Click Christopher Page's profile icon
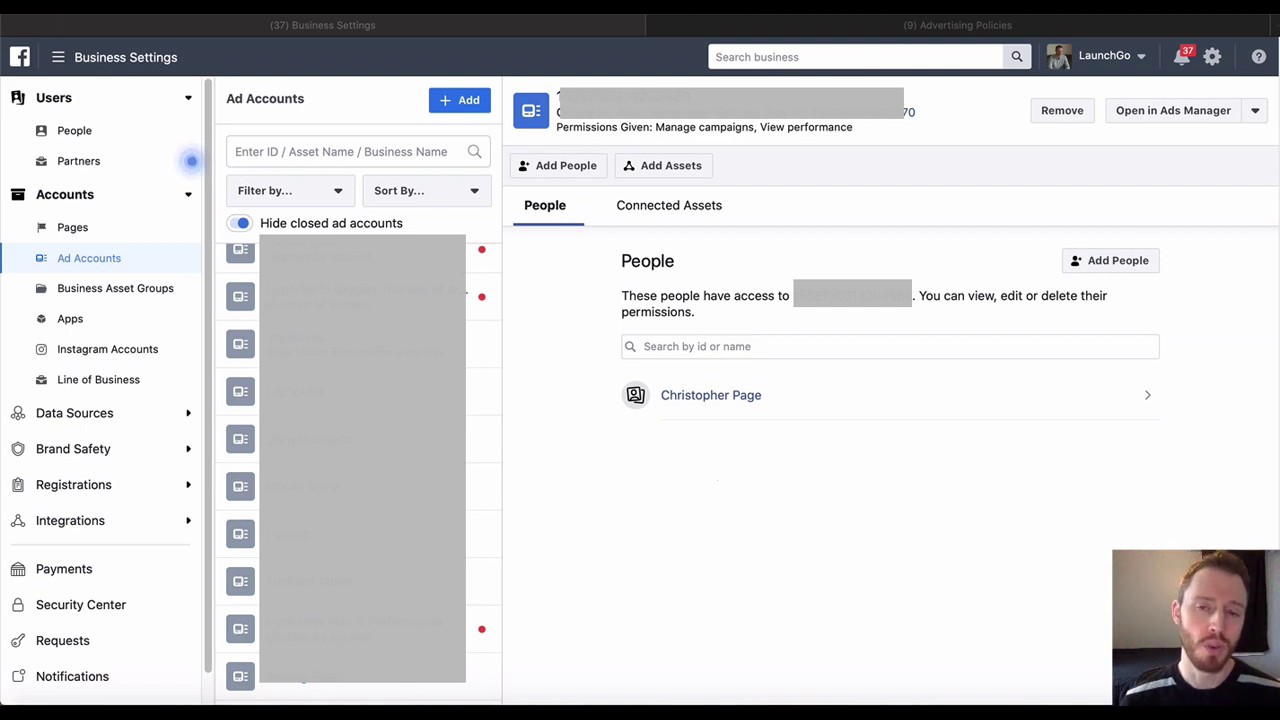This screenshot has width=1280, height=720. click(635, 395)
